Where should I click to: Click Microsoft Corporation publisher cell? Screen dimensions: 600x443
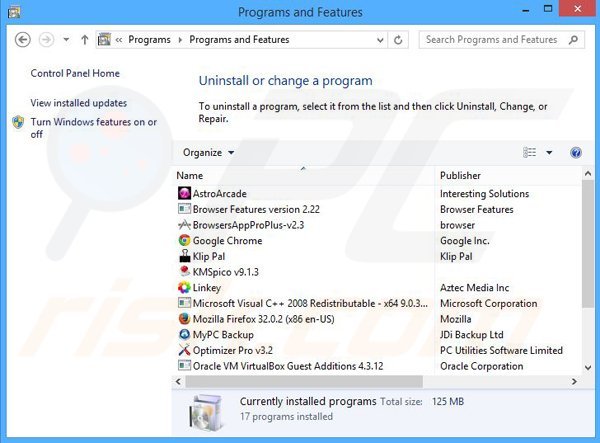tap(489, 303)
